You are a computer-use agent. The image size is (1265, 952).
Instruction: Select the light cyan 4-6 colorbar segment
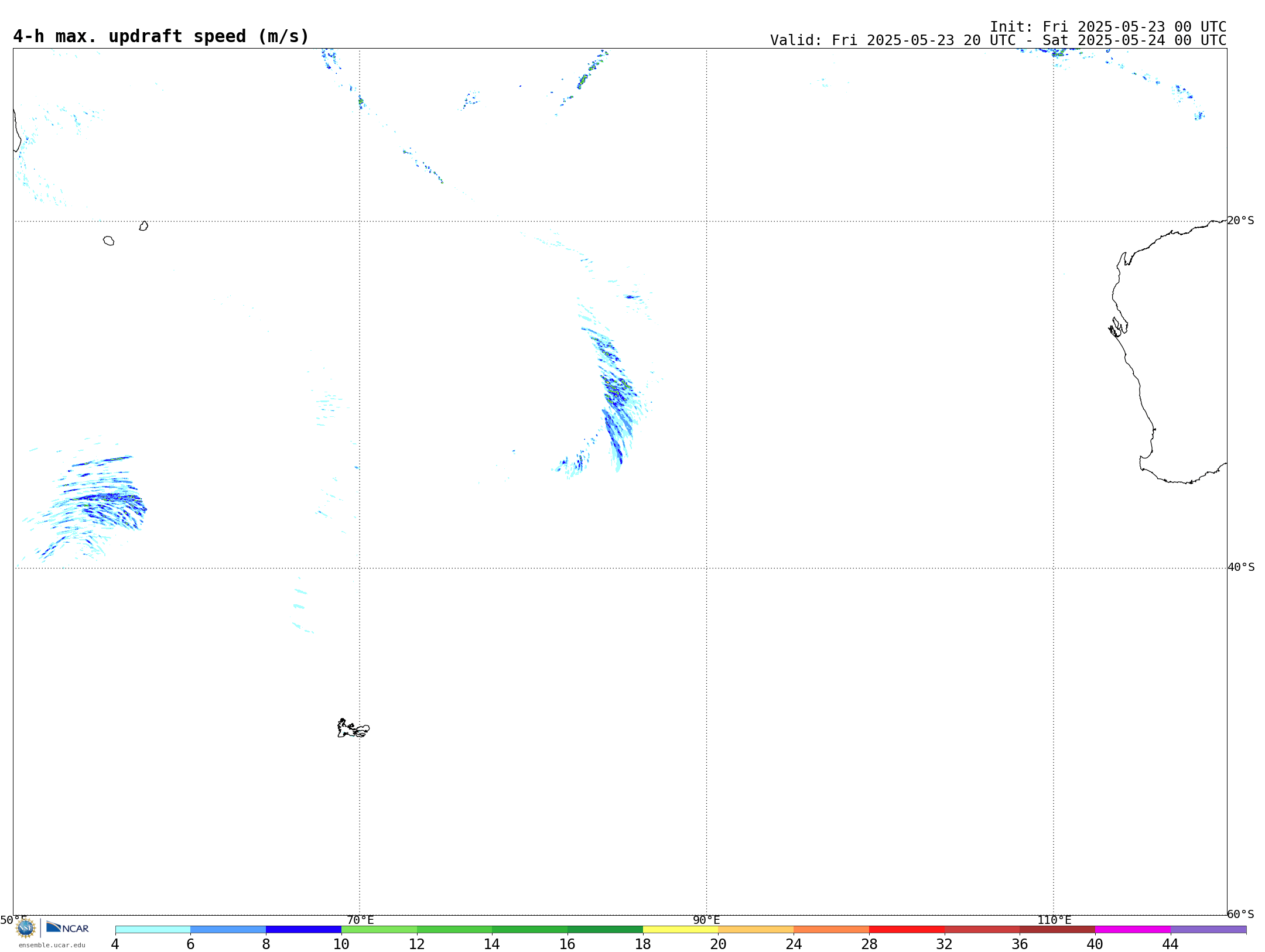[x=153, y=930]
